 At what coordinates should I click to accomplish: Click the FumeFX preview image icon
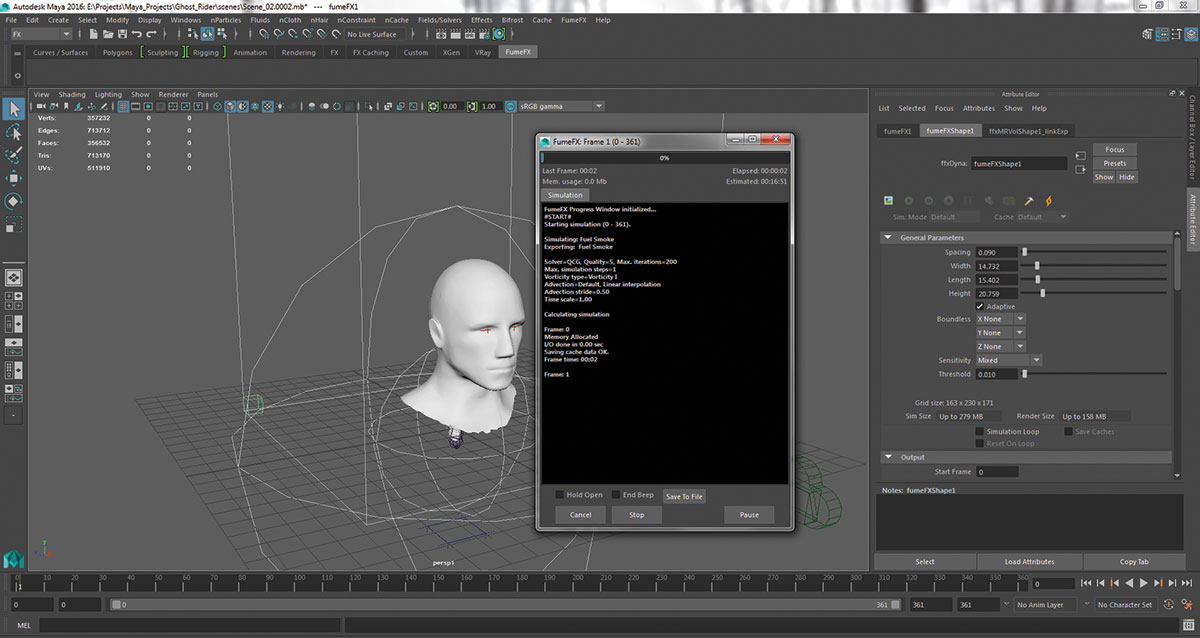pos(890,201)
